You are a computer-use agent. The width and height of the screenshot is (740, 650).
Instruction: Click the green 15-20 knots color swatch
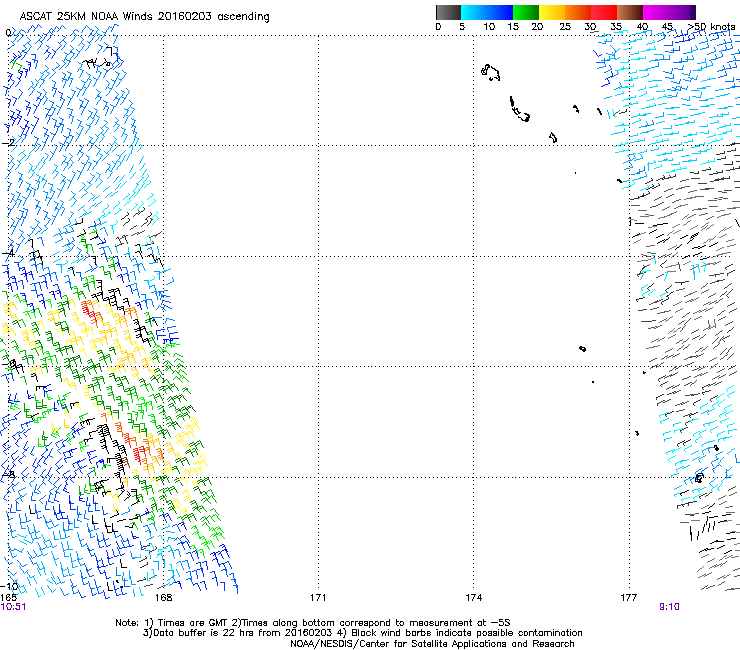coord(526,12)
